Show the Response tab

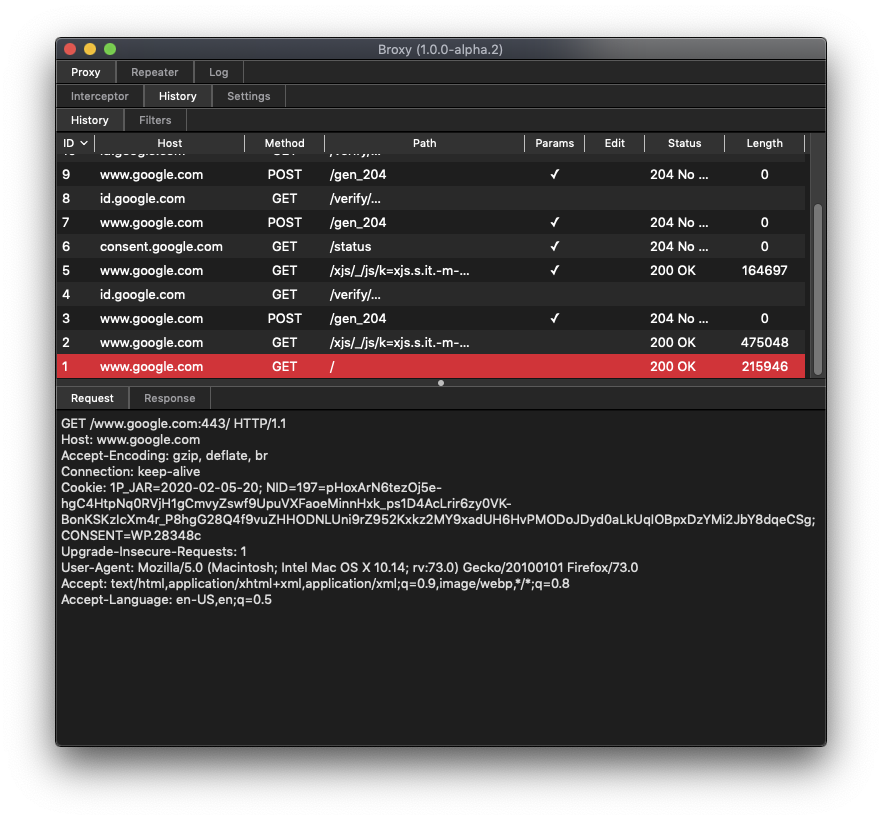pyautogui.click(x=170, y=398)
